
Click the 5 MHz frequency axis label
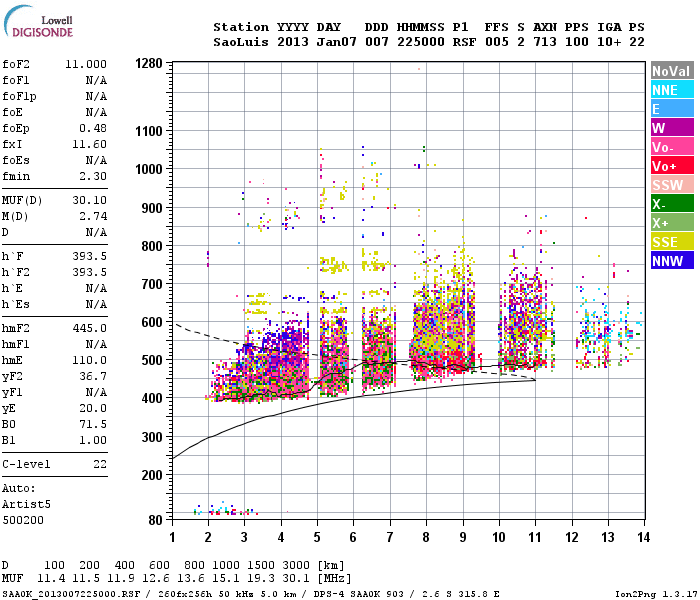pyautogui.click(x=317, y=537)
